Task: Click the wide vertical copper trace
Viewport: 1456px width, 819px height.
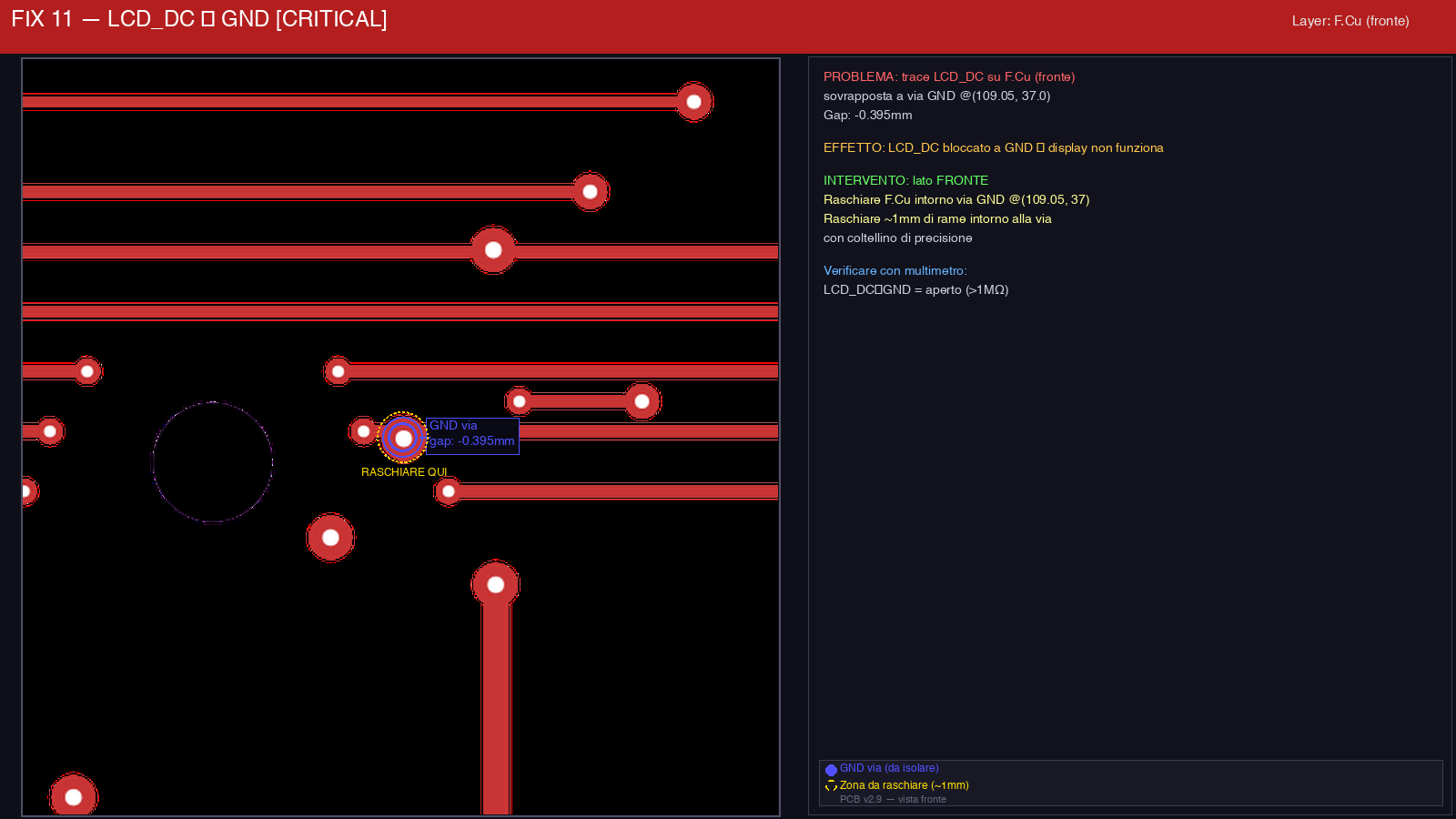Action: tap(496, 710)
